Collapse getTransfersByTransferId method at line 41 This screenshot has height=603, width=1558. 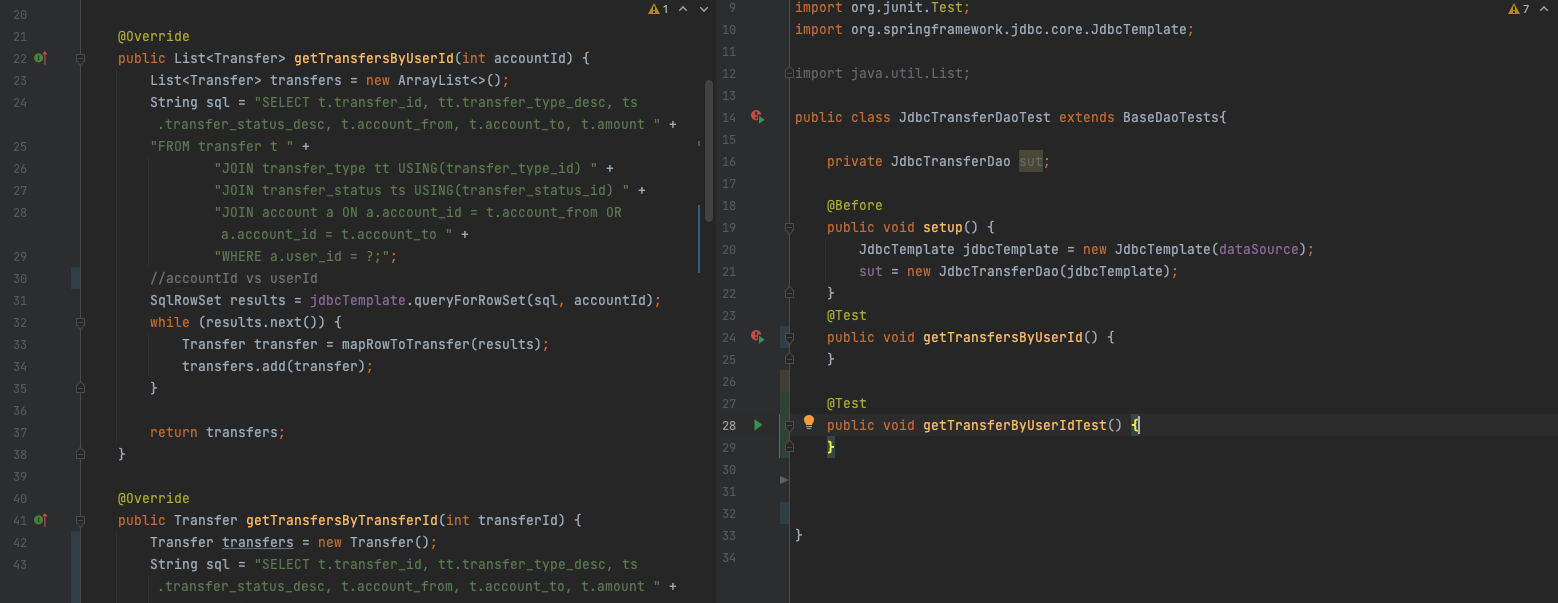tap(80, 521)
